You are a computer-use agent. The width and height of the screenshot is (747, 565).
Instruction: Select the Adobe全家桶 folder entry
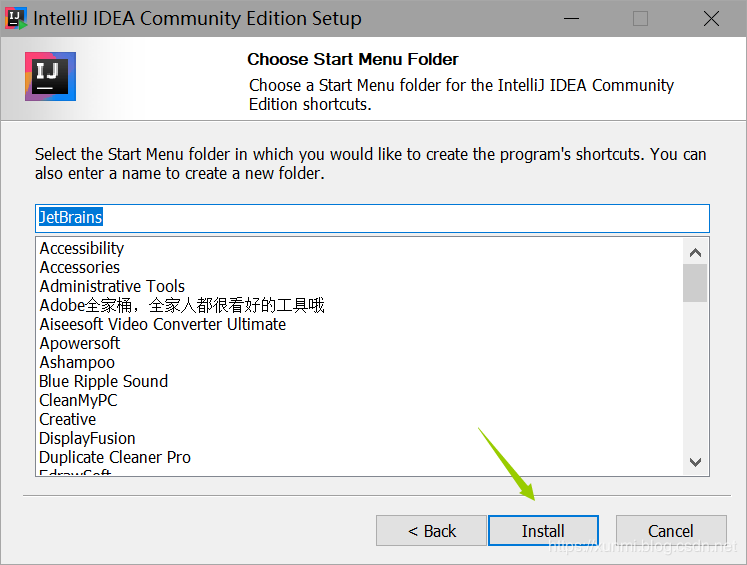click(182, 305)
